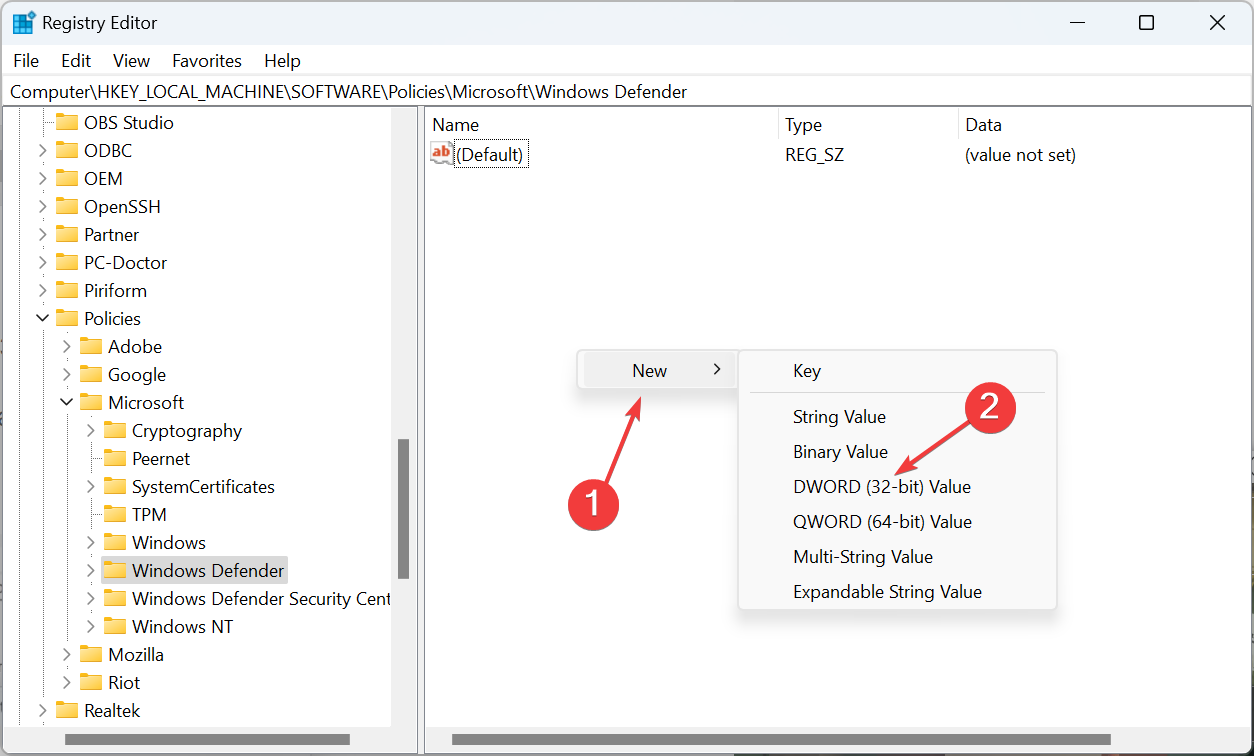Open the Edit menu
The image size is (1254, 756).
click(76, 61)
